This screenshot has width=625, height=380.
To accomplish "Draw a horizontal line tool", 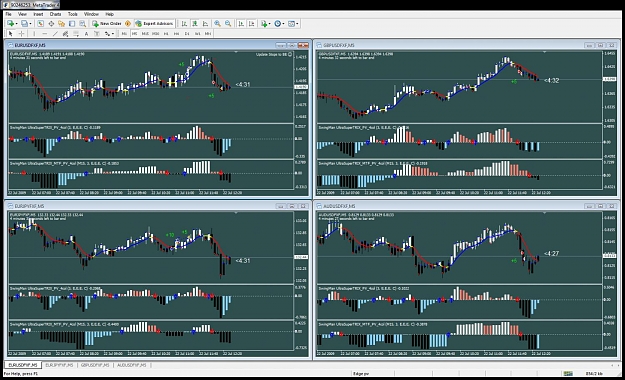I will [45, 33].
